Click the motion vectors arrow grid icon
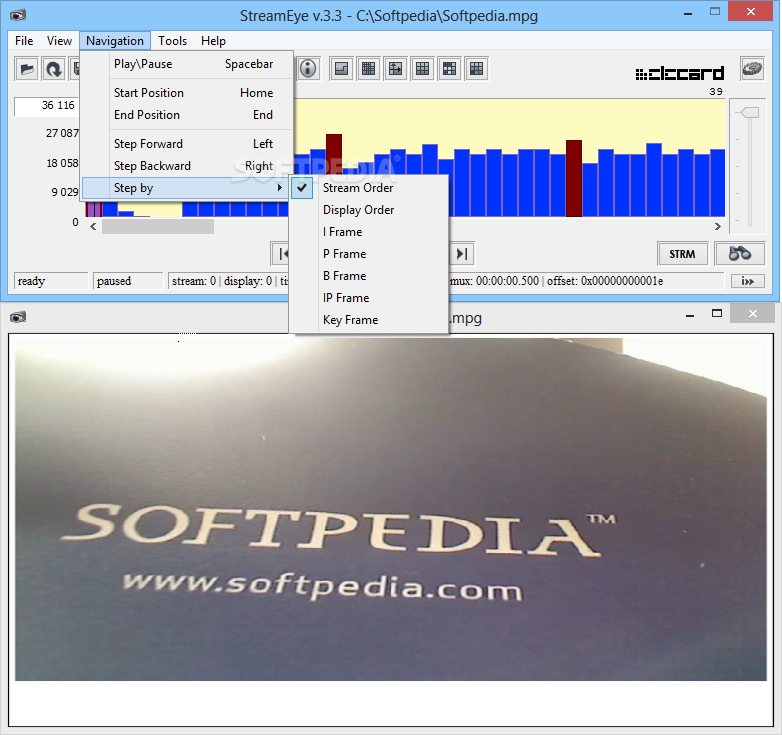The image size is (782, 735). [x=395, y=69]
